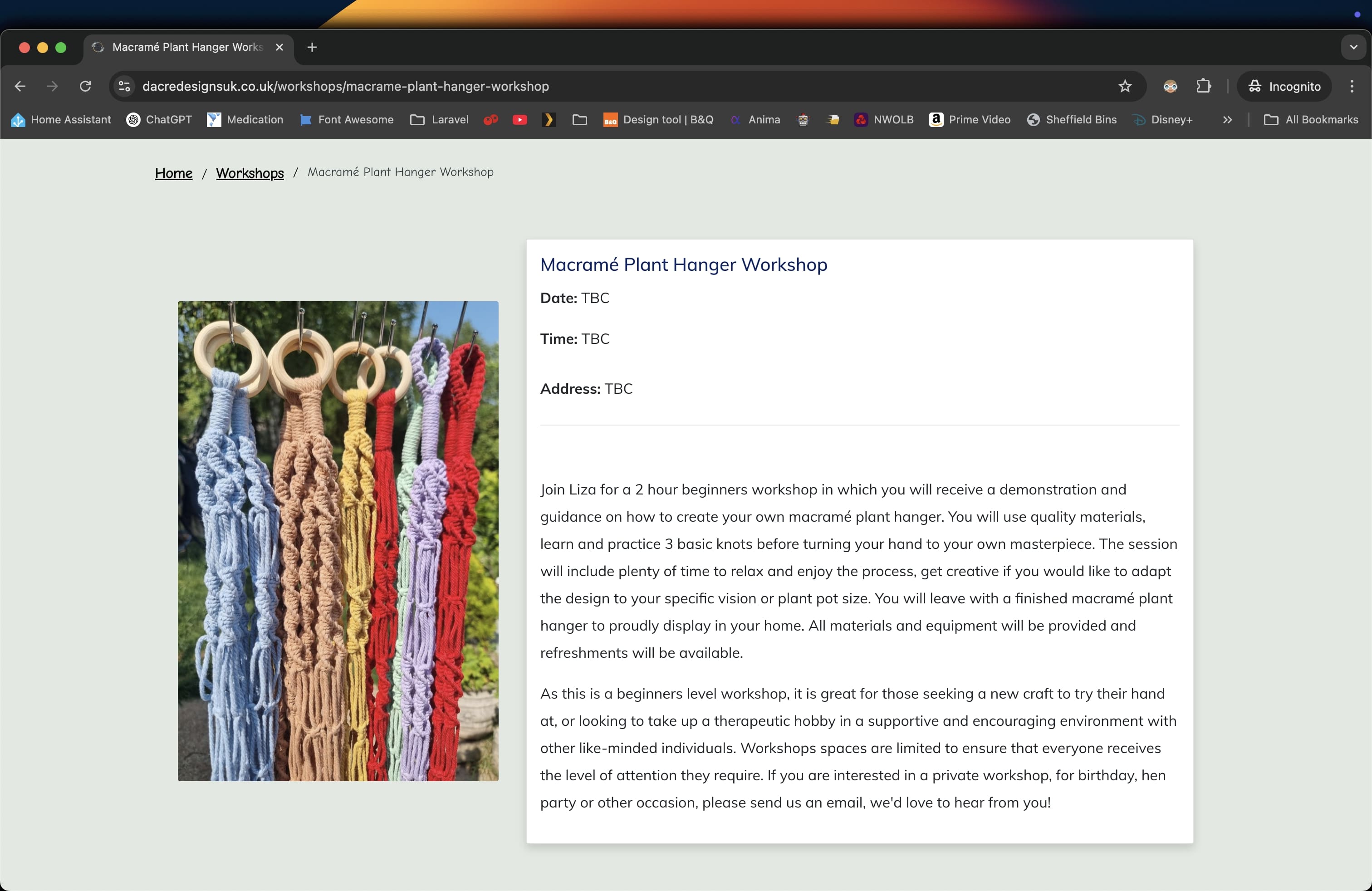The width and height of the screenshot is (1372, 891).
Task: Close the Macramé Plant Hanger tab
Action: click(x=279, y=47)
